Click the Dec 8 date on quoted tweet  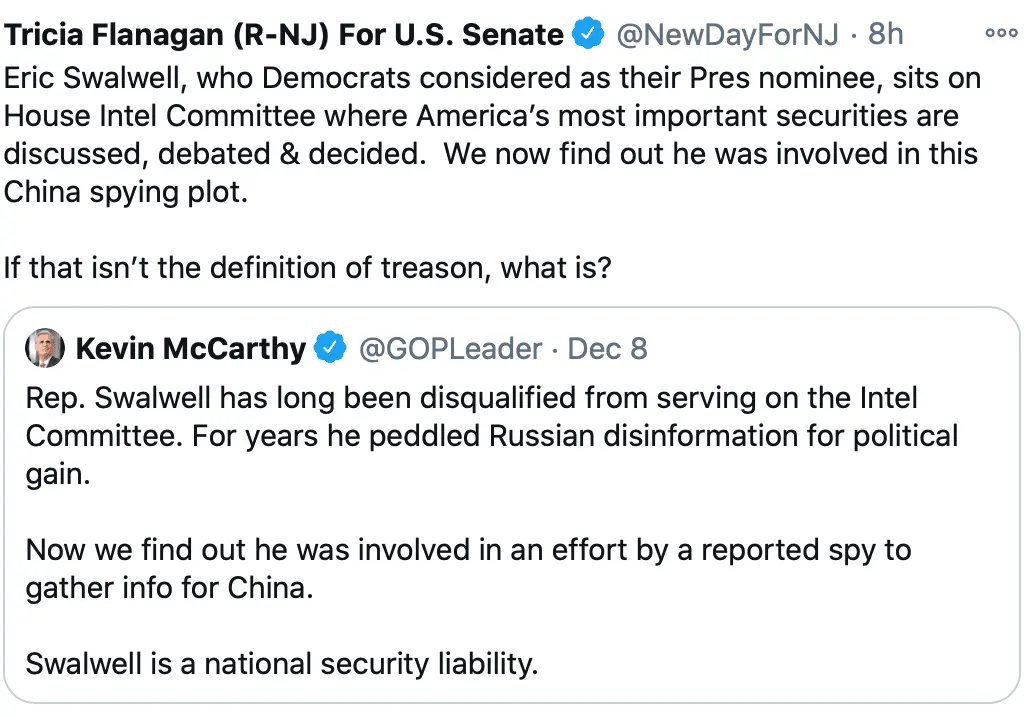(x=607, y=348)
